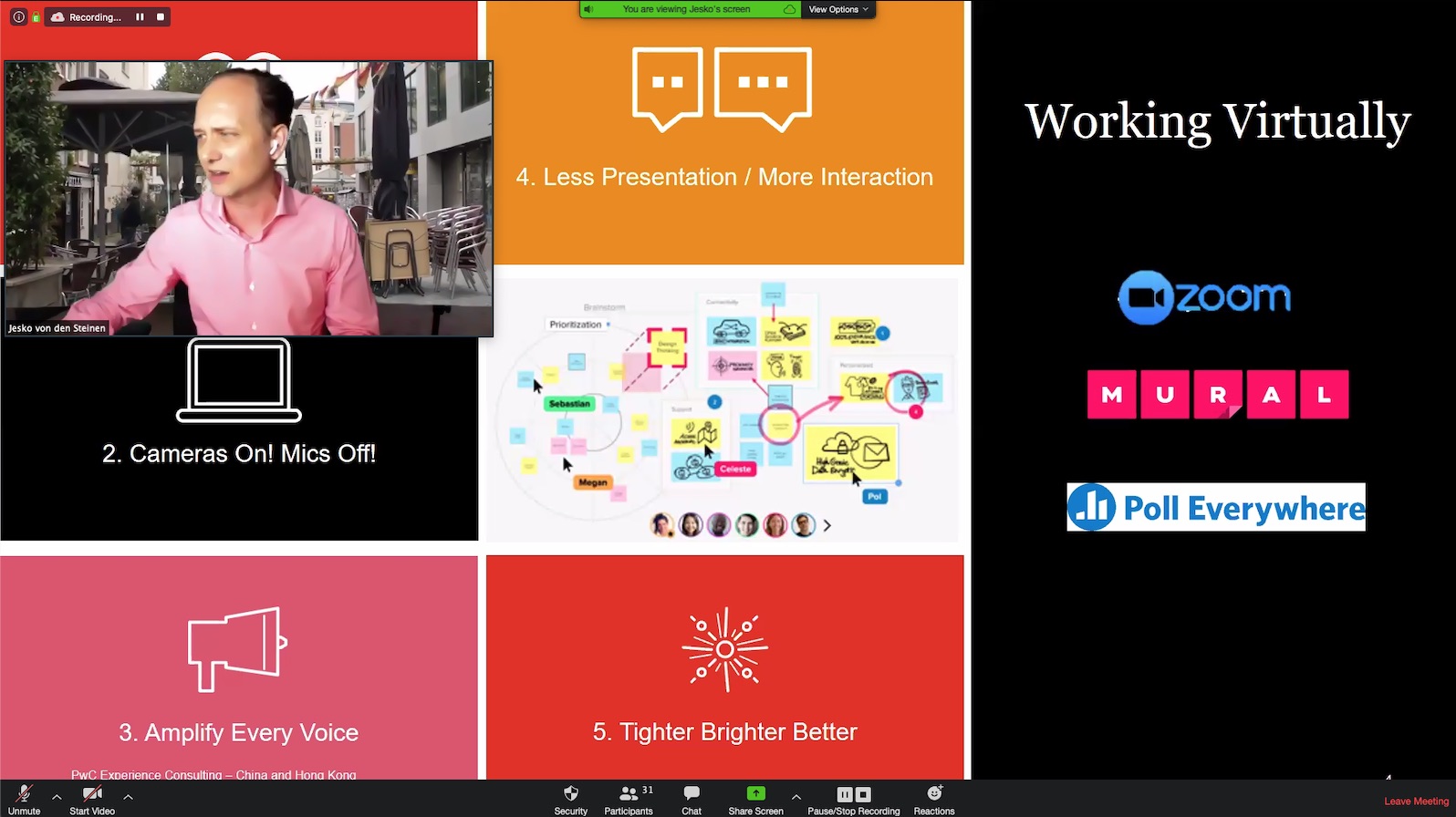The height and width of the screenshot is (817, 1456).
Task: Open the Reactions picker
Action: pos(934,799)
